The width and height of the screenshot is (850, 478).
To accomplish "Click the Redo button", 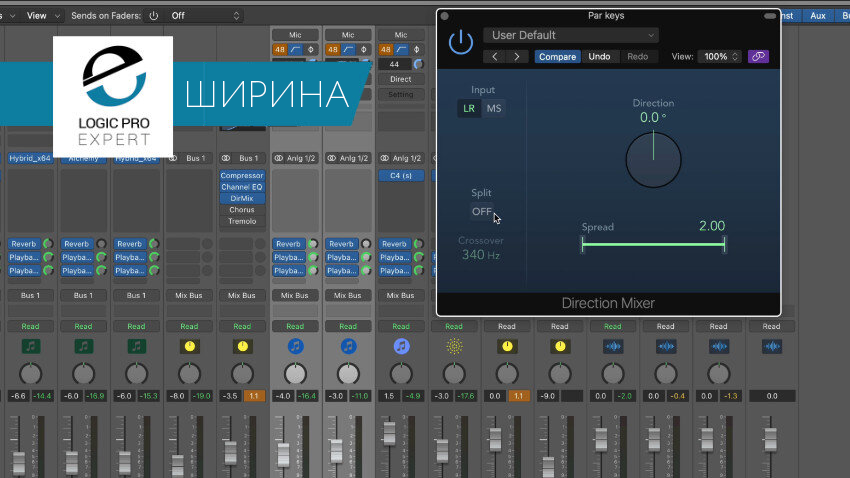I will tap(638, 56).
